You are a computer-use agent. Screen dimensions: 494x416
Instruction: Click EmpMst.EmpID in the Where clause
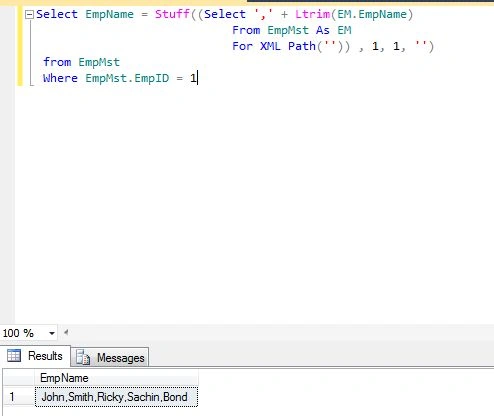pyautogui.click(x=127, y=78)
